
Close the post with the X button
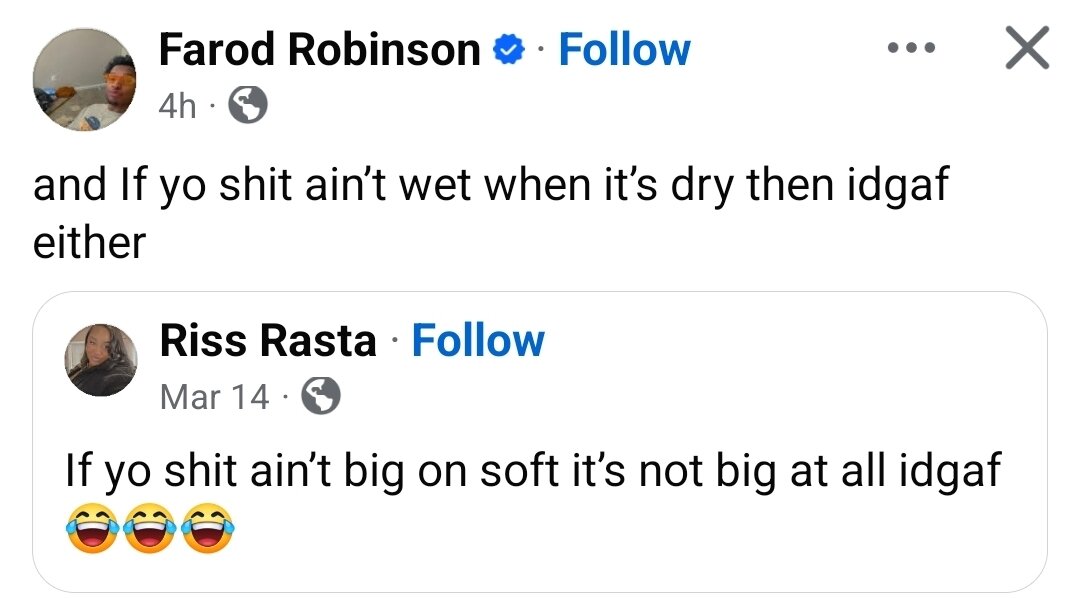pyautogui.click(x=1026, y=49)
